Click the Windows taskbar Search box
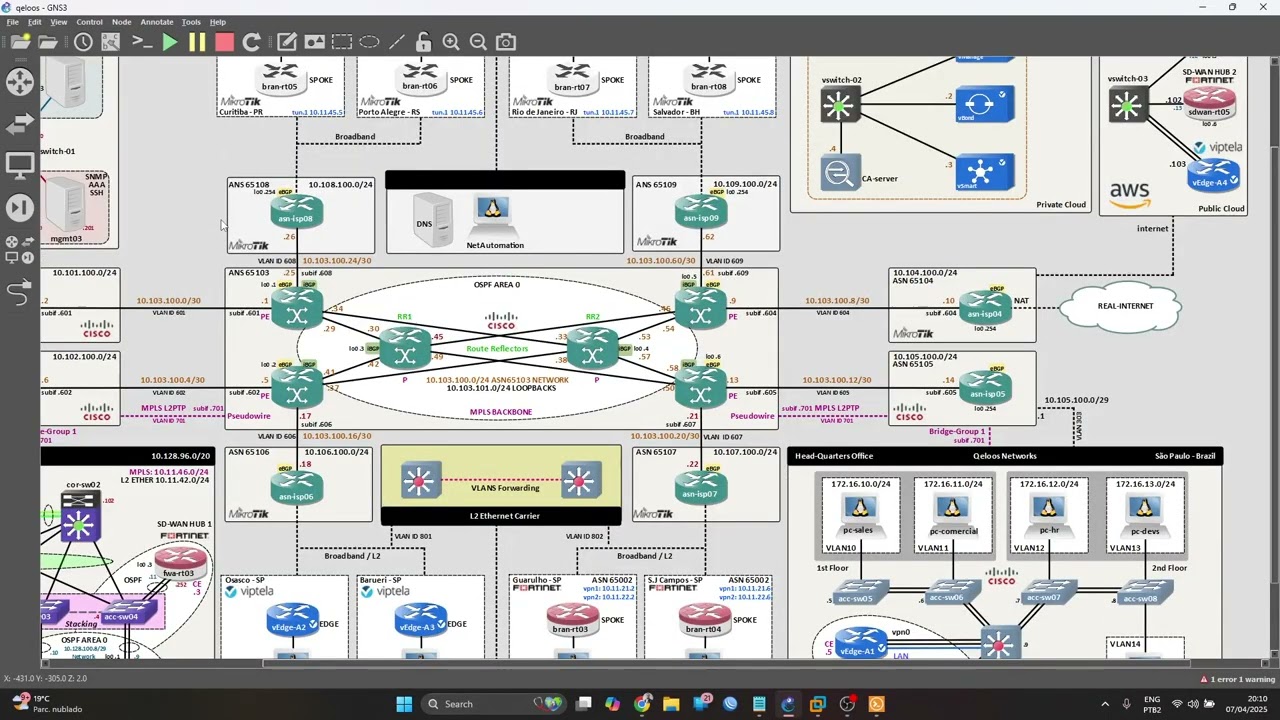1280x720 pixels. coord(495,704)
